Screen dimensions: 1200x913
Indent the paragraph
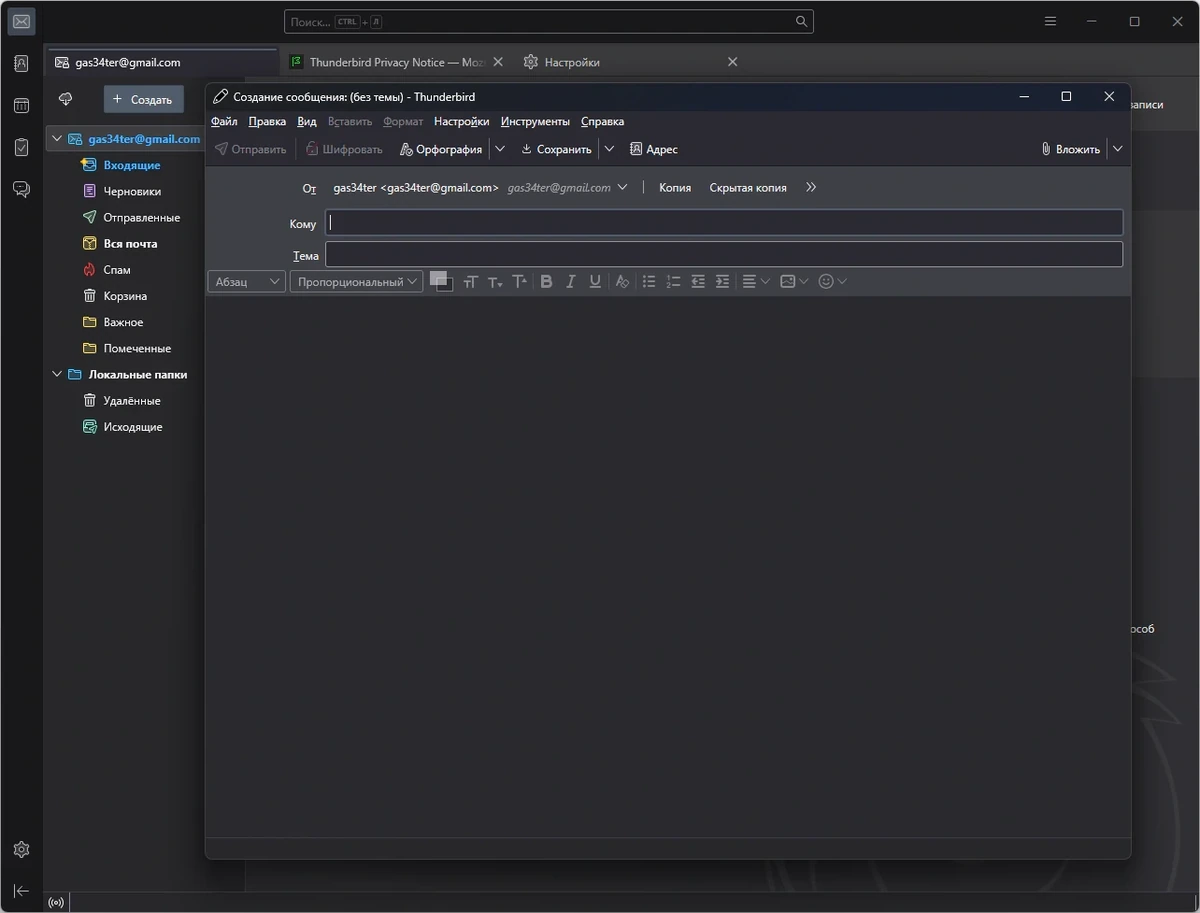722,282
